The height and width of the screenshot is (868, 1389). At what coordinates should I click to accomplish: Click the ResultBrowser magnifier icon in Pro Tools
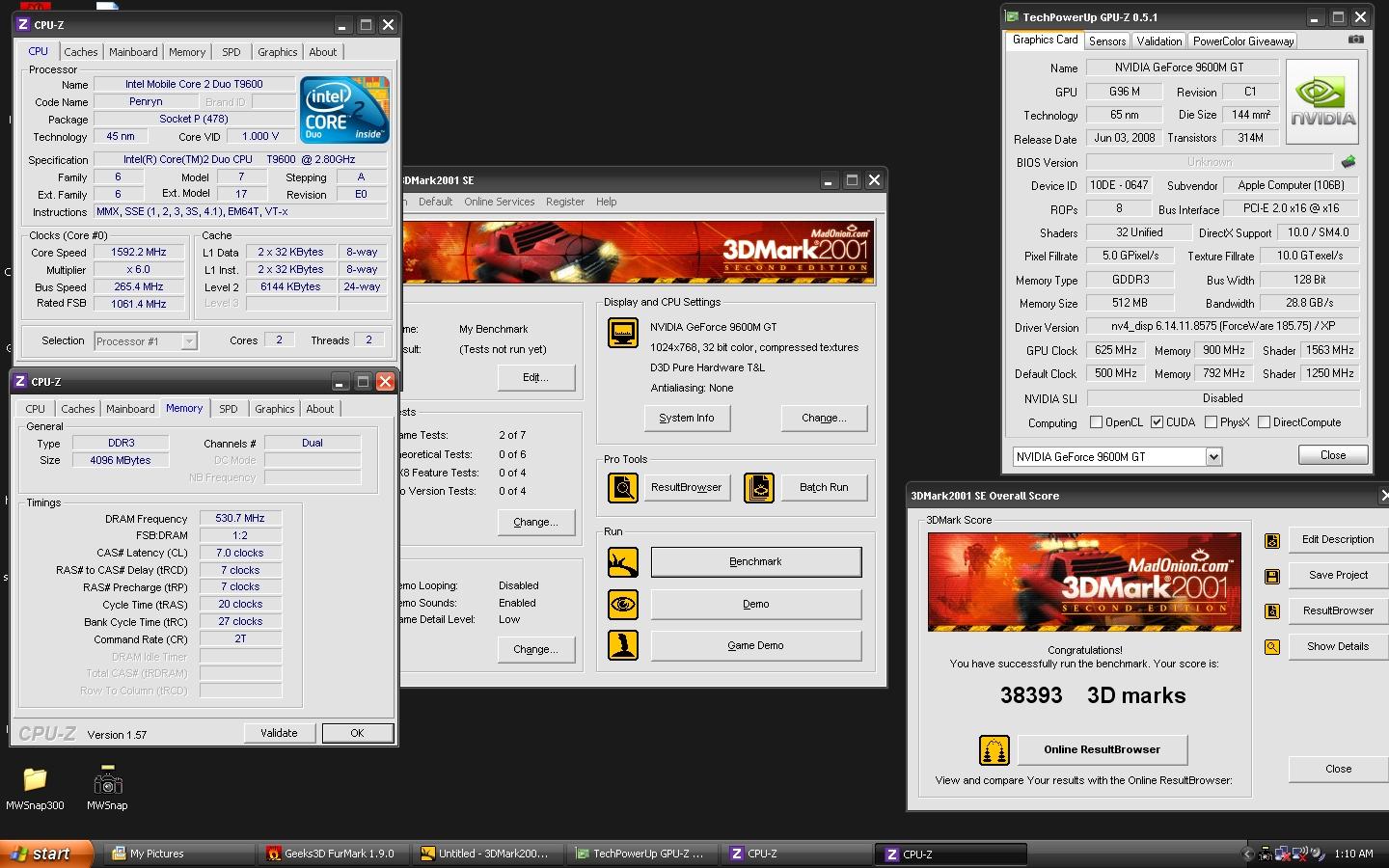coord(623,488)
